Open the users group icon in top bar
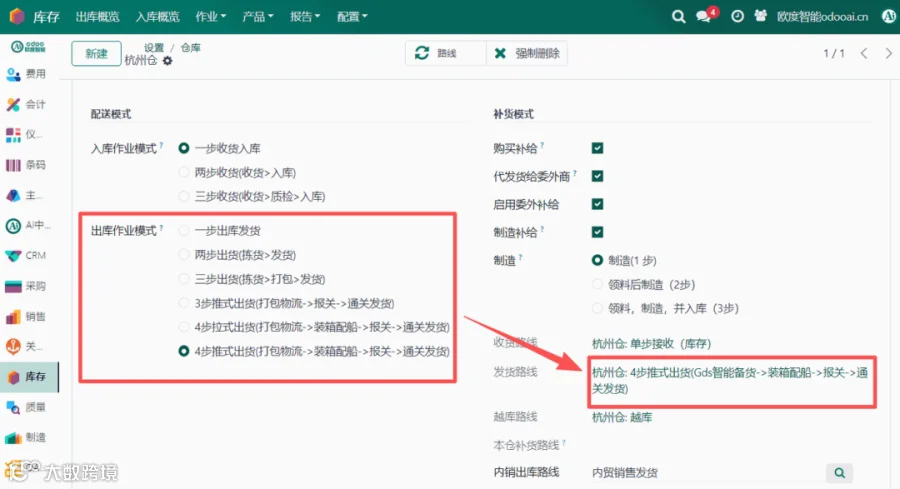Image resolution: width=900 pixels, height=489 pixels. pyautogui.click(x=761, y=16)
